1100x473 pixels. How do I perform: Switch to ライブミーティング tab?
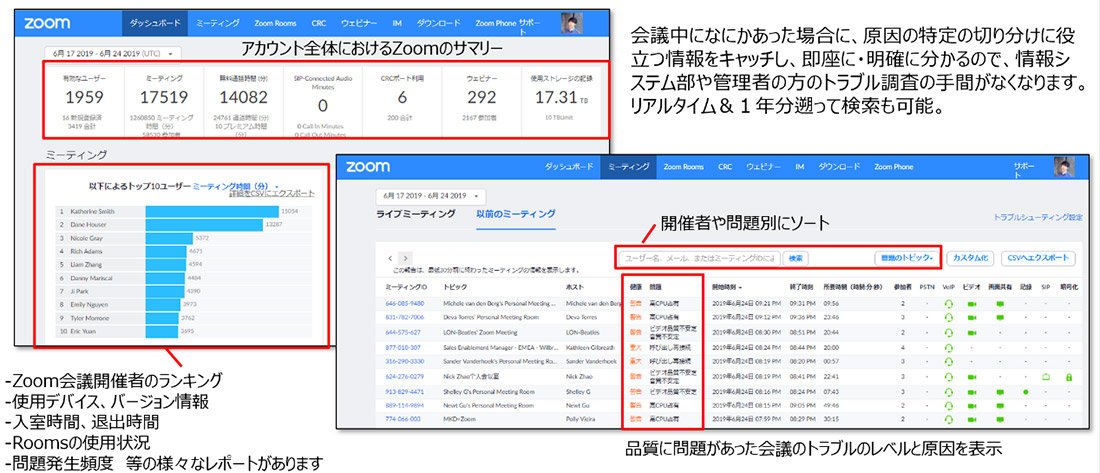(x=416, y=214)
